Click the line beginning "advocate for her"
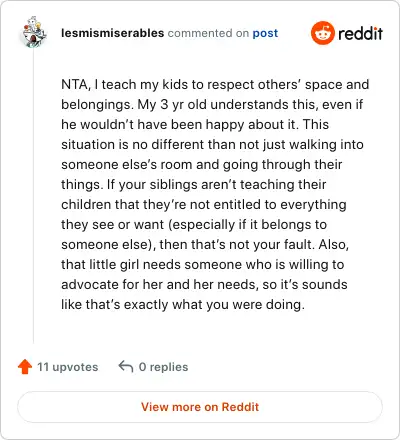This screenshot has width=400, height=440. [204, 285]
